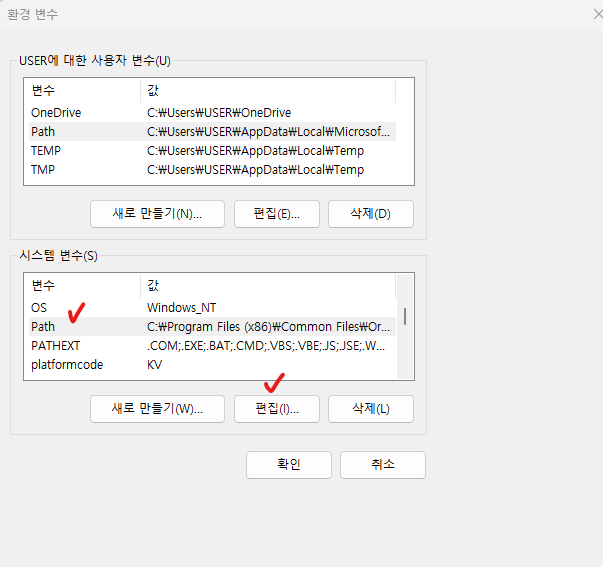Click the KV value cell

pos(155,364)
